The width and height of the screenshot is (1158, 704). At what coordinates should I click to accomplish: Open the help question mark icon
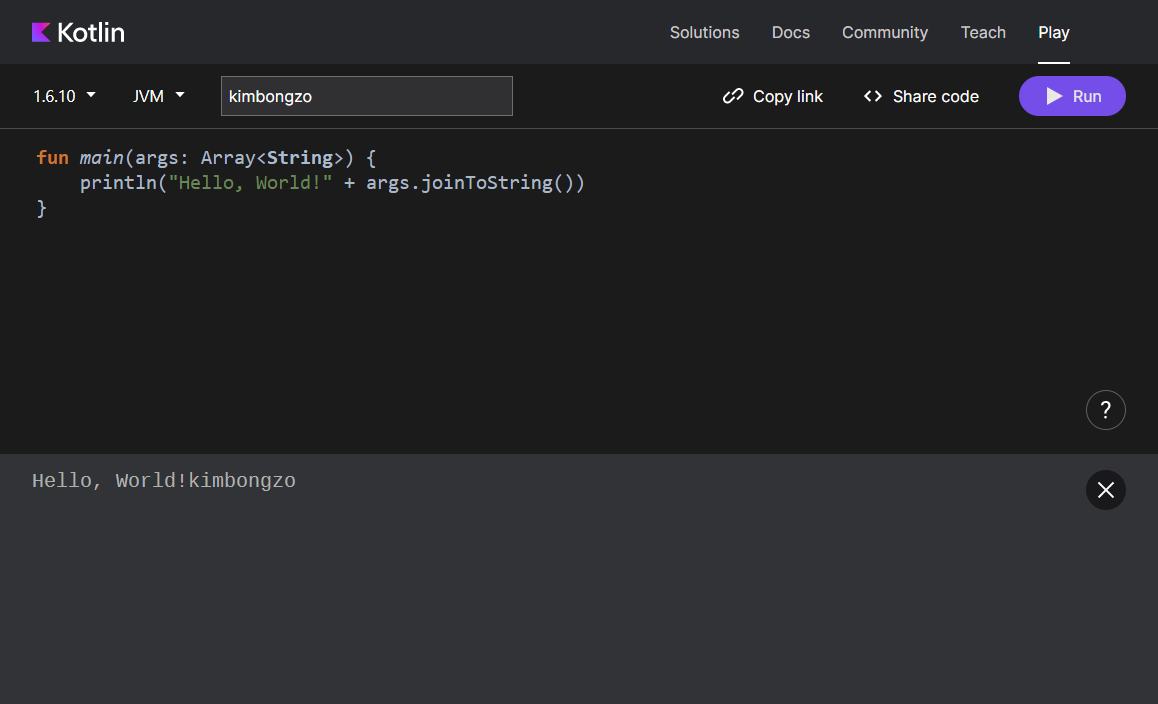point(1105,410)
